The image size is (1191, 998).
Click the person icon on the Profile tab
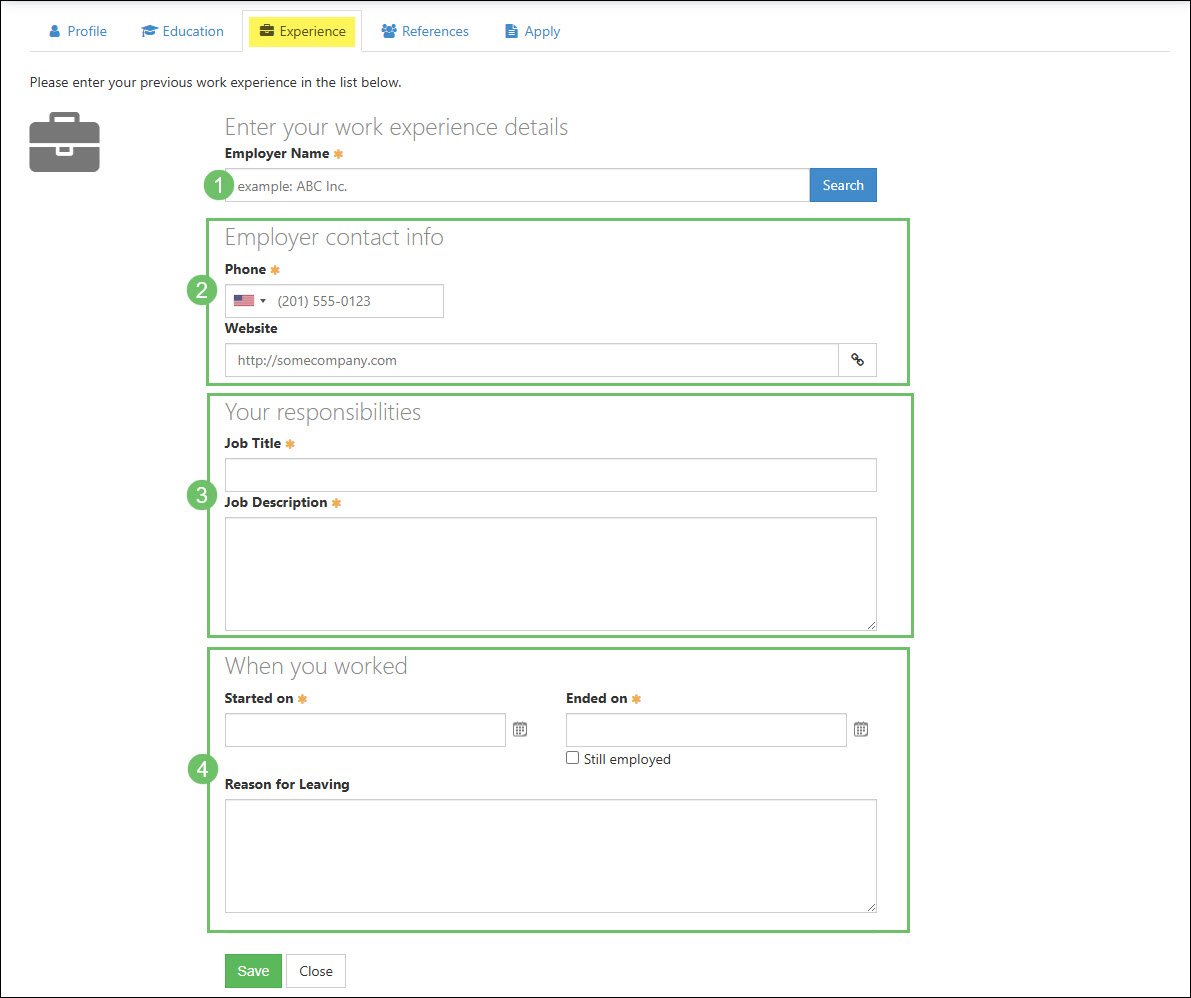53,31
